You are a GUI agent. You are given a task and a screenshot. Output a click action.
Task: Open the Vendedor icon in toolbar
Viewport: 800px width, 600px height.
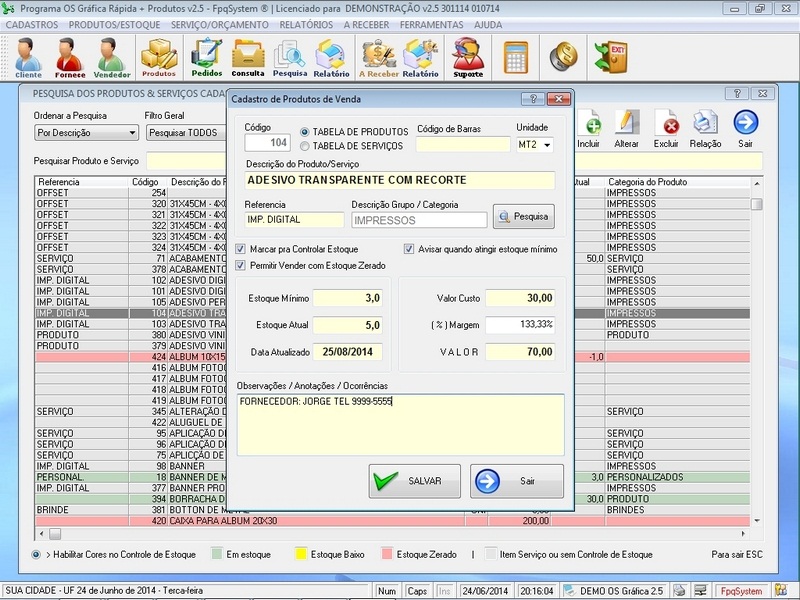point(112,58)
